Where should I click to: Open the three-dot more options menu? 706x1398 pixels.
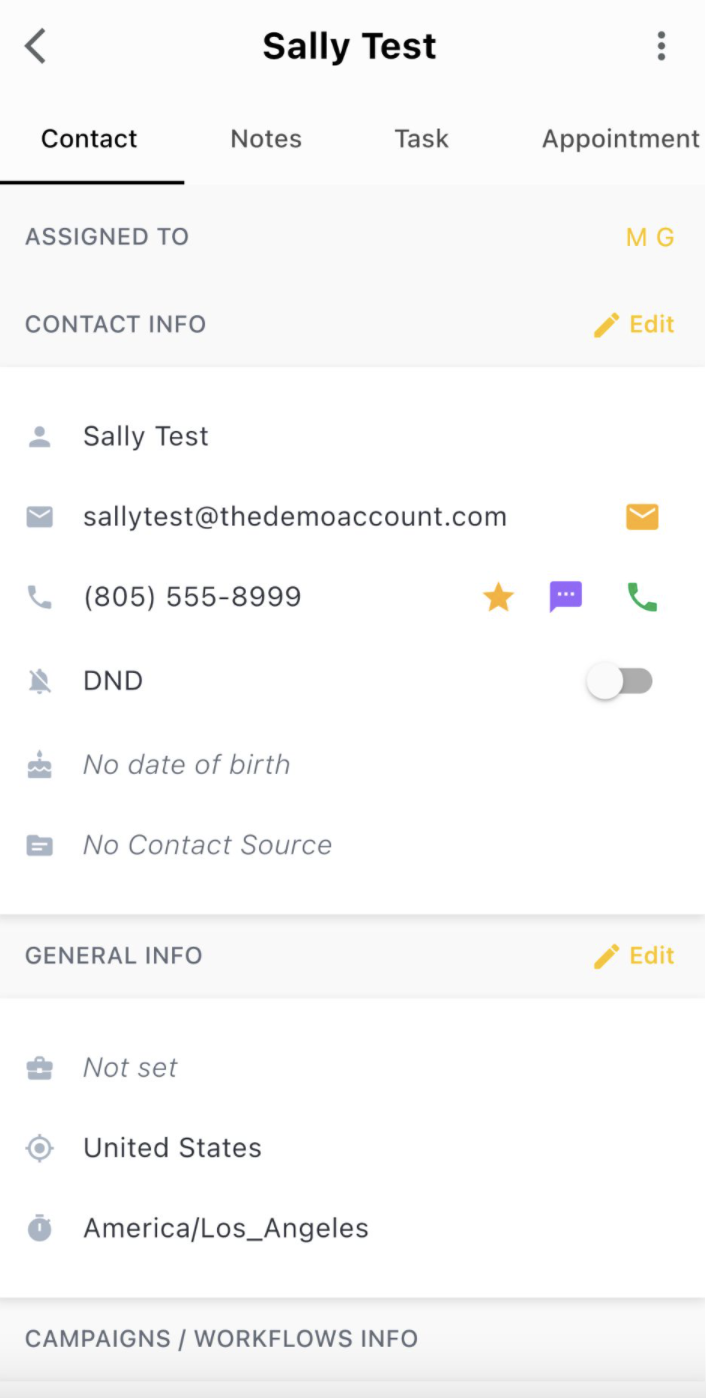(661, 46)
